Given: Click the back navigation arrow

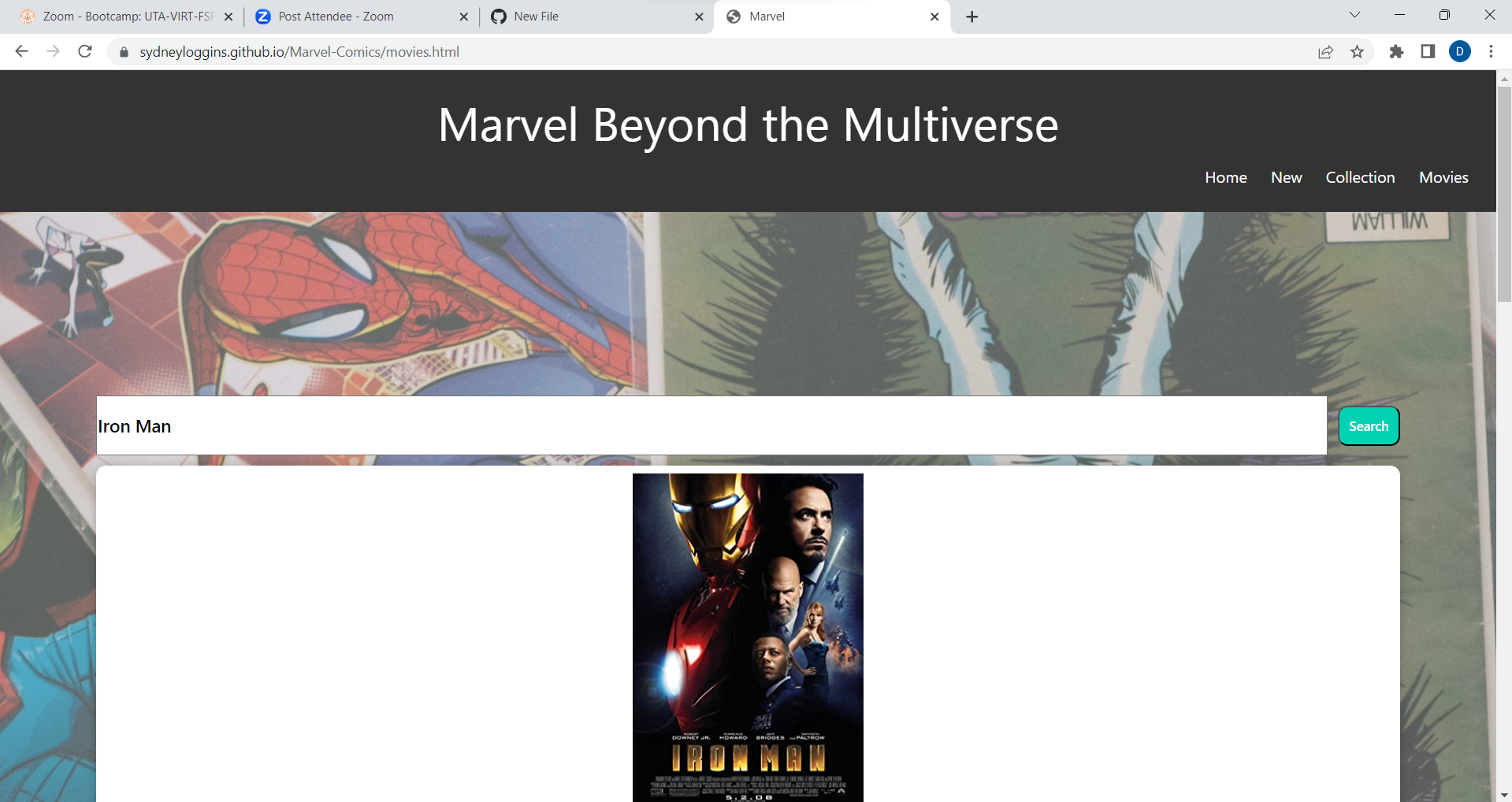Looking at the screenshot, I should 21,51.
